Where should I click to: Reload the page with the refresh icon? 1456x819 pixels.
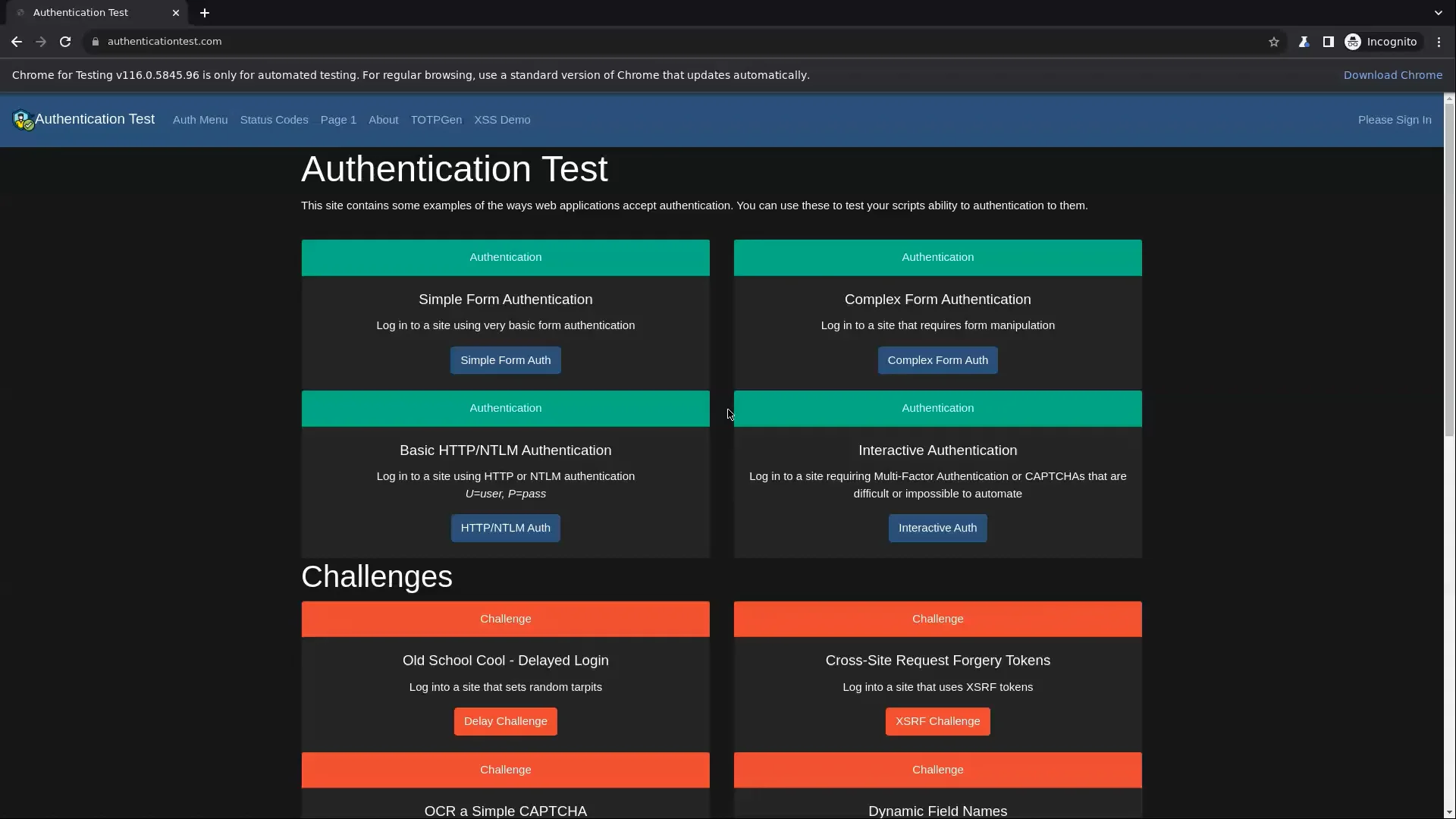65,42
